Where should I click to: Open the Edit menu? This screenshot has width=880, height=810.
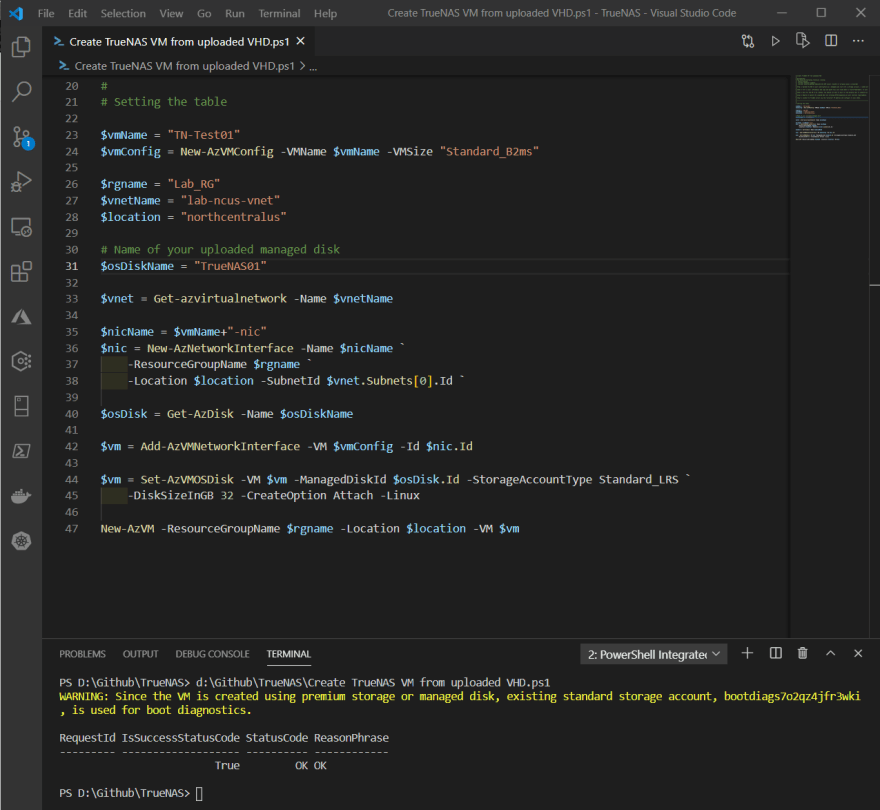point(77,13)
